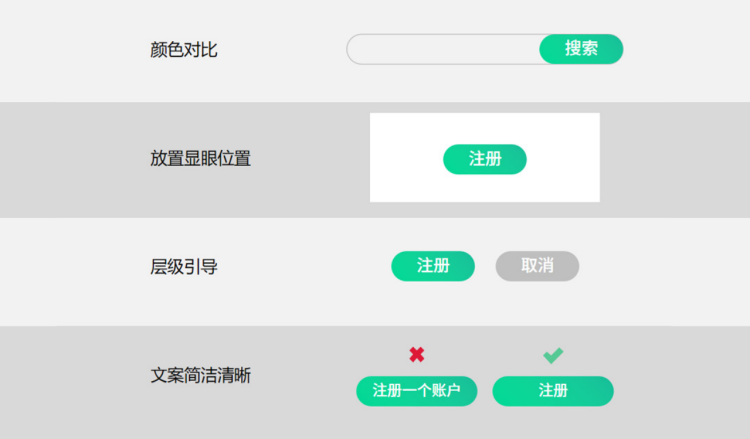Click gap between 注册一个账户 and 注册 buttons

(485, 391)
